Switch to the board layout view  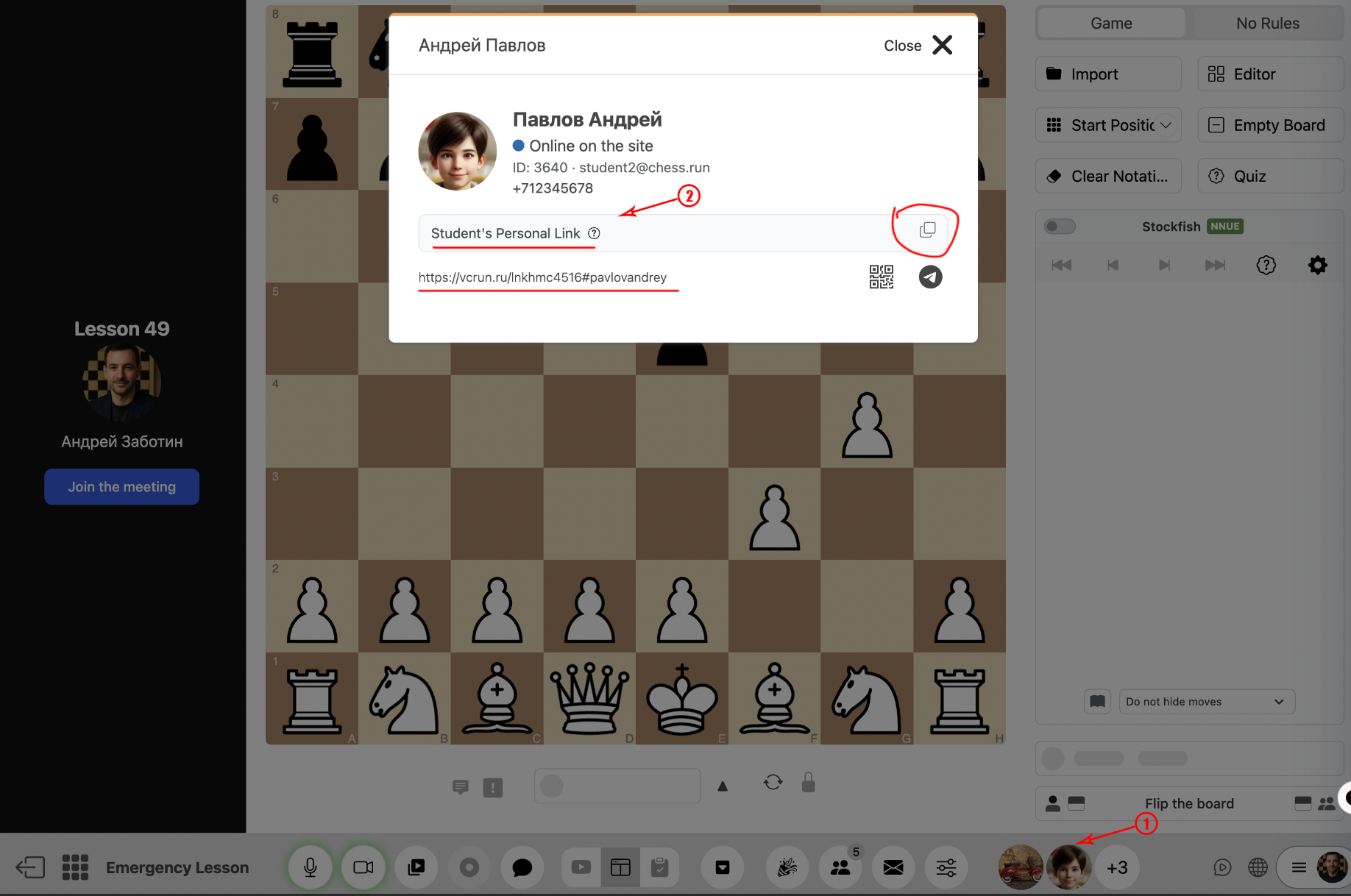pos(620,867)
